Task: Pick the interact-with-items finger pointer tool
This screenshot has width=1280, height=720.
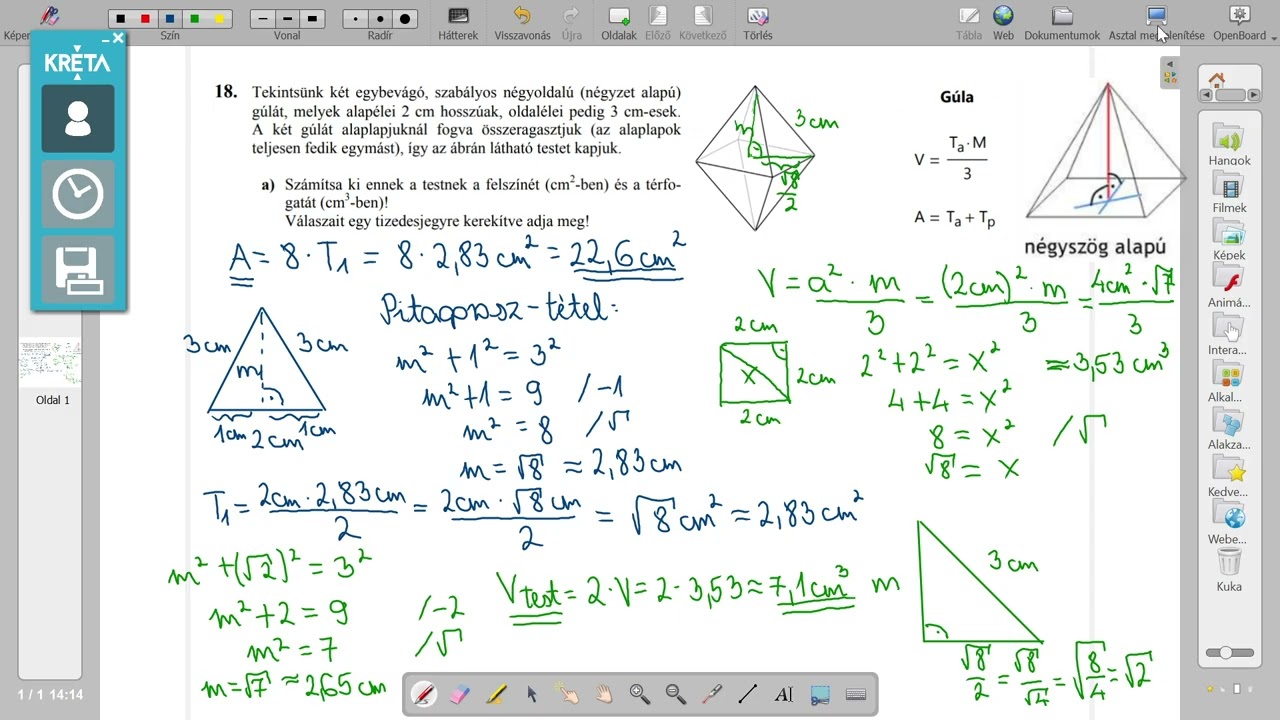Action: tap(568, 694)
